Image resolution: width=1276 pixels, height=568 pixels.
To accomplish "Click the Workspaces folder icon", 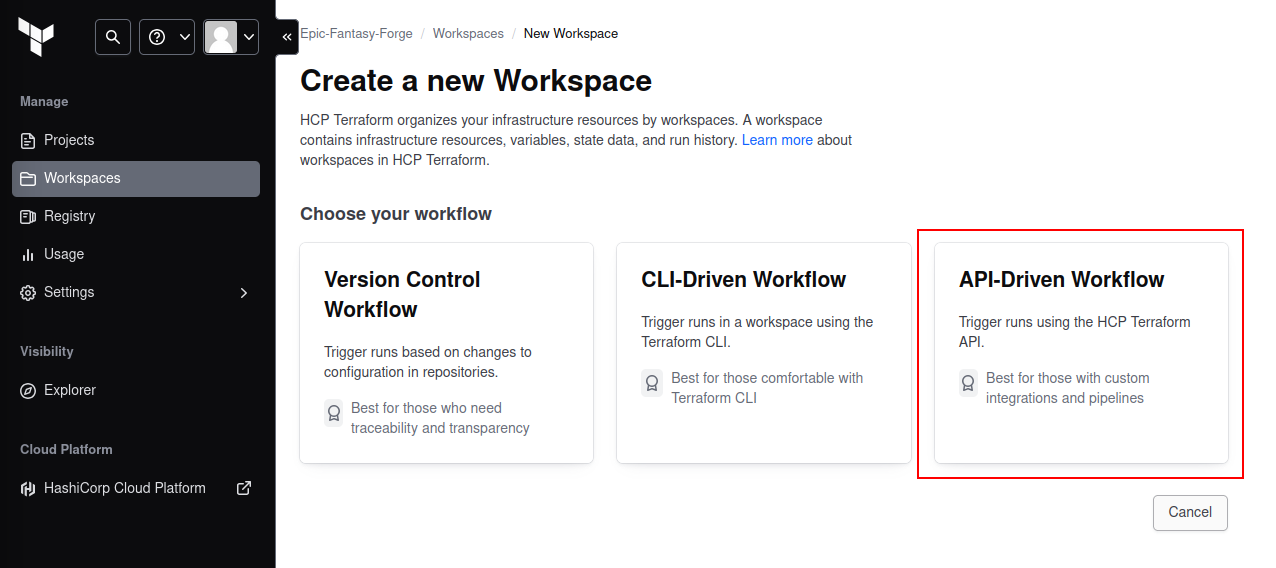I will [x=28, y=178].
